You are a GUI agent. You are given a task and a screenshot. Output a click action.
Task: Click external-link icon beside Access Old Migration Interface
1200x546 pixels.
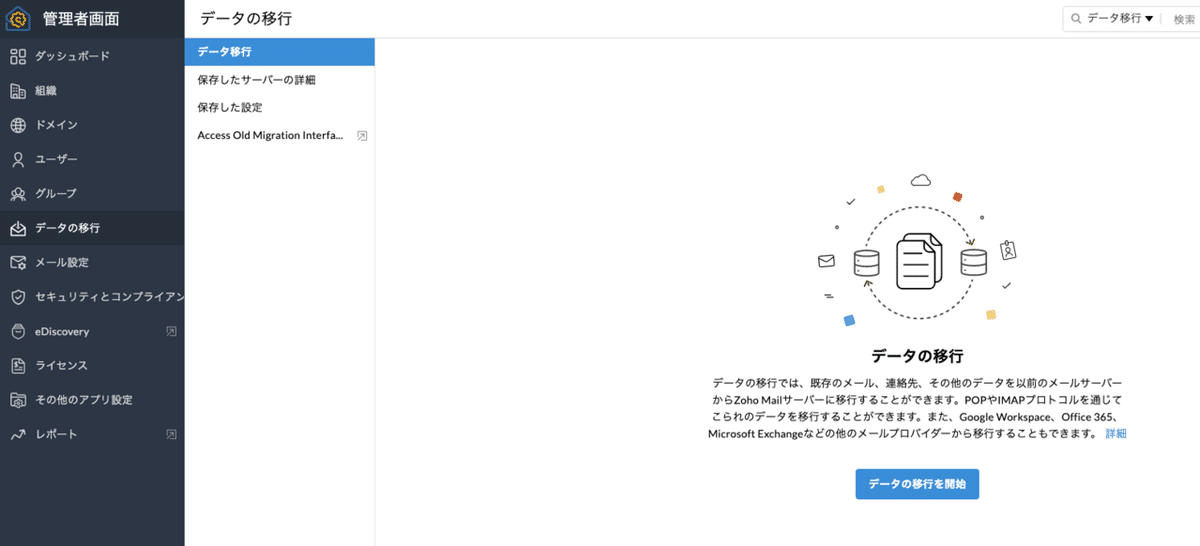362,135
